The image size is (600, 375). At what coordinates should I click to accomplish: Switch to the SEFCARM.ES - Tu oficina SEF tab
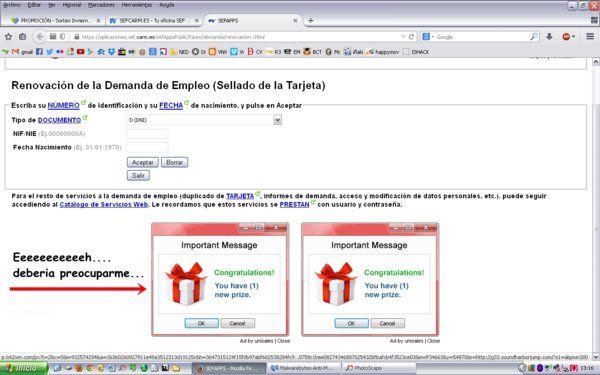click(x=153, y=21)
